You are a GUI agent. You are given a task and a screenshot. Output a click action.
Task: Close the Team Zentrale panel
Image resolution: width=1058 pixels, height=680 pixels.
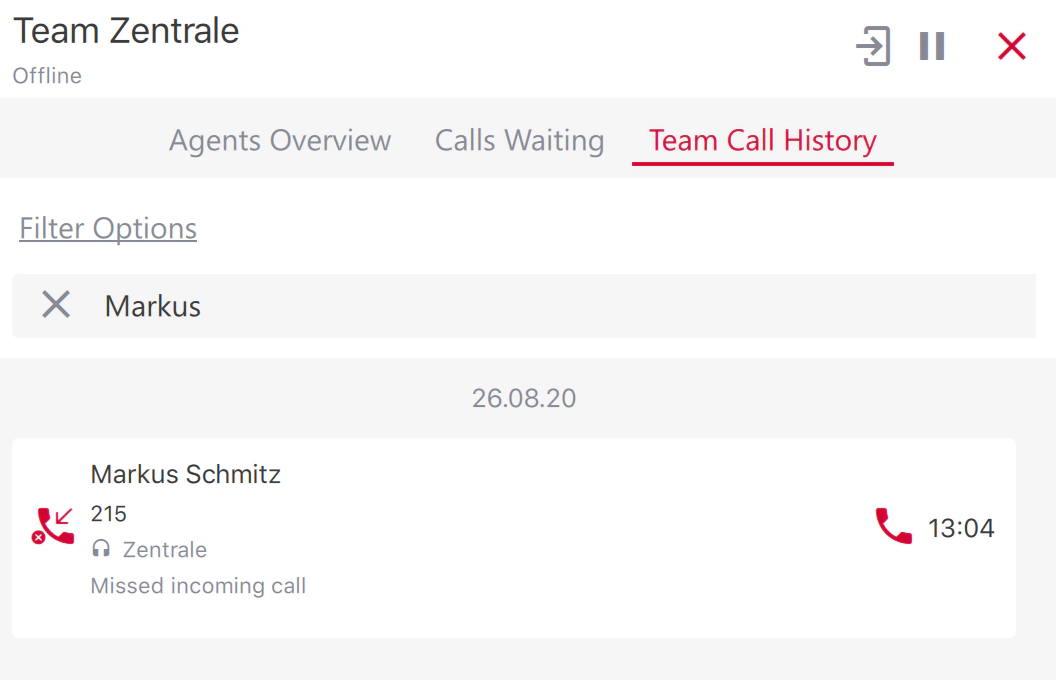[1011, 46]
